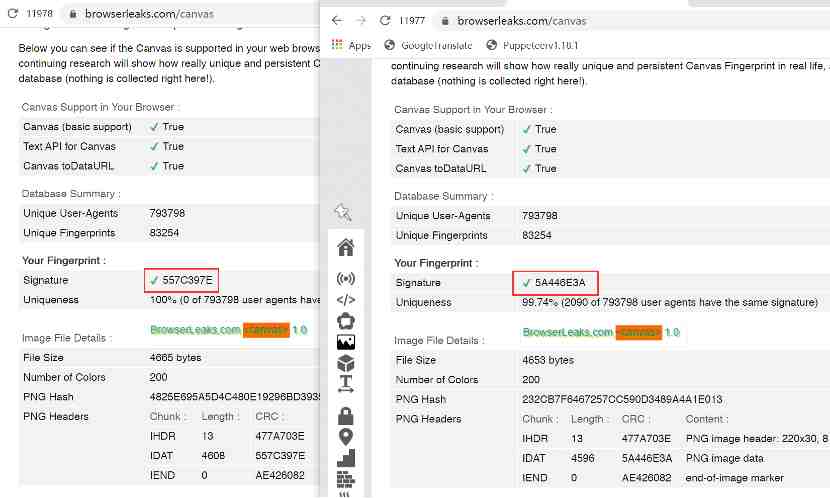Select Number of Colors 200 in right window
This screenshot has height=498, width=830.
[x=531, y=379]
